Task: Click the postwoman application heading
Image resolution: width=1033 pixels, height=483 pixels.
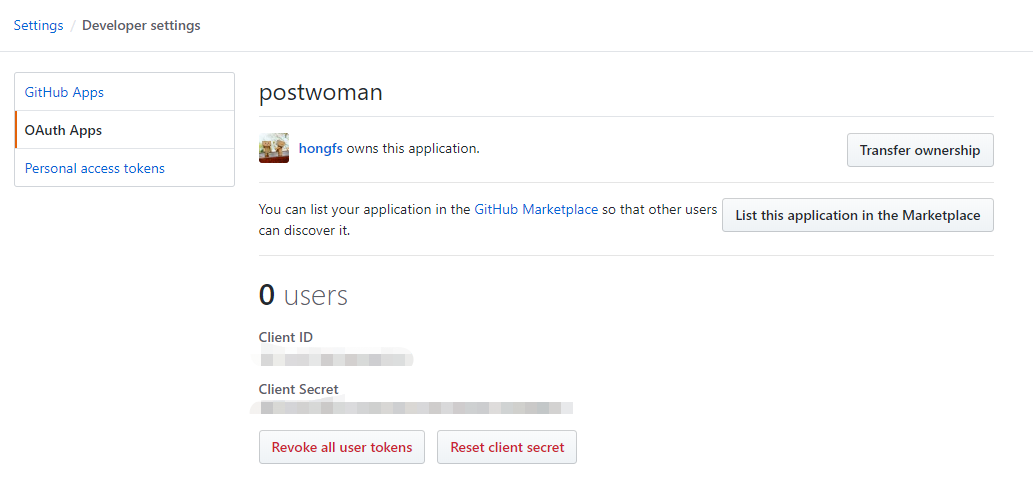Action: pyautogui.click(x=321, y=93)
